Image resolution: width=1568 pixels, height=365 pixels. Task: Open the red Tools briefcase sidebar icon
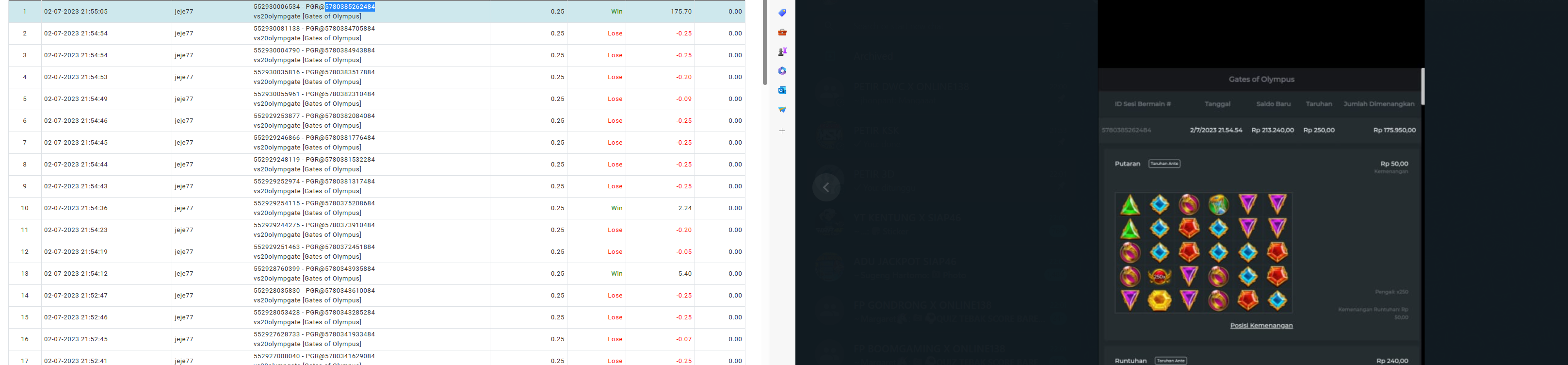click(x=782, y=33)
